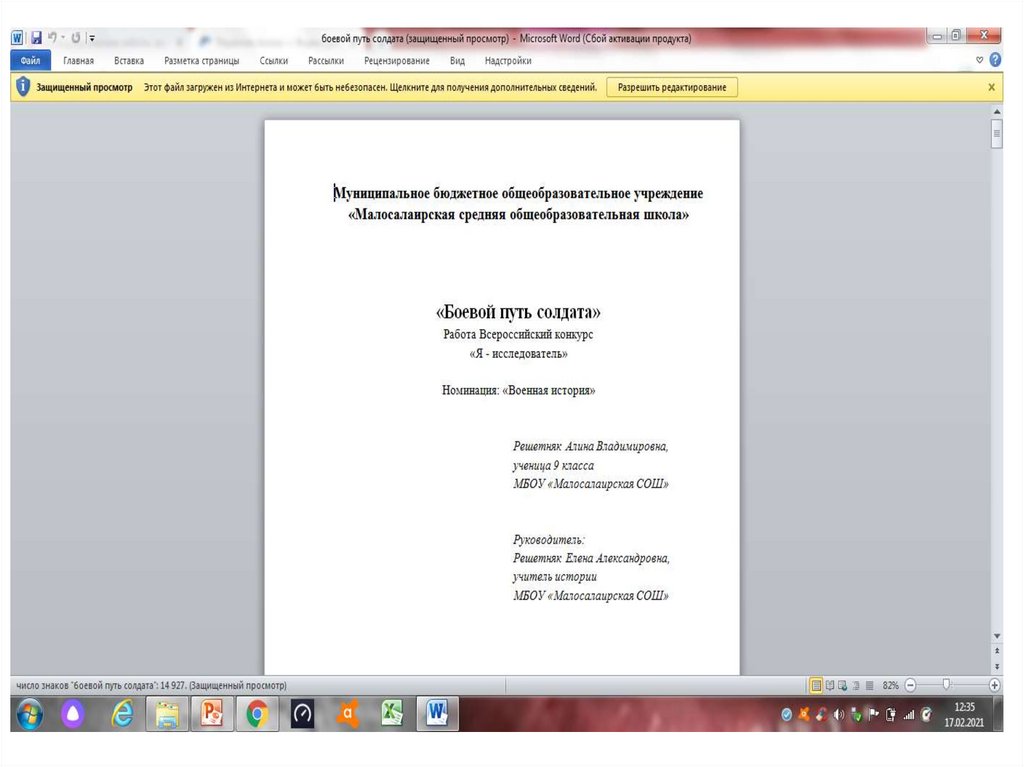Open Internet Explorer from the taskbar
Viewport: 1024px width, 767px height.
122,713
